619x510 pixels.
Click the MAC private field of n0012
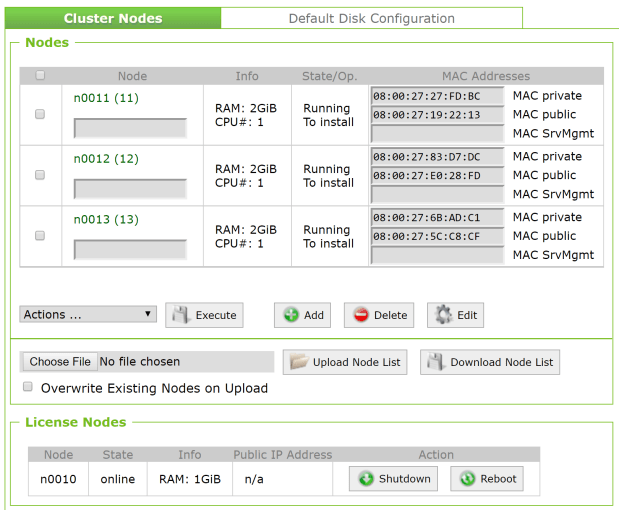click(x=437, y=157)
